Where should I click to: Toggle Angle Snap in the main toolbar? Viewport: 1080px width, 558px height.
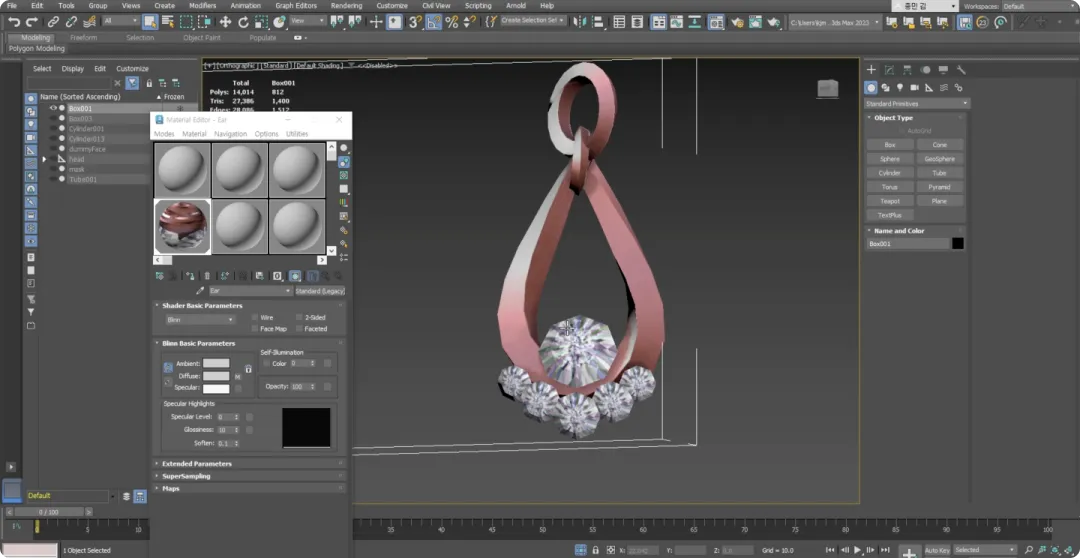click(x=433, y=22)
